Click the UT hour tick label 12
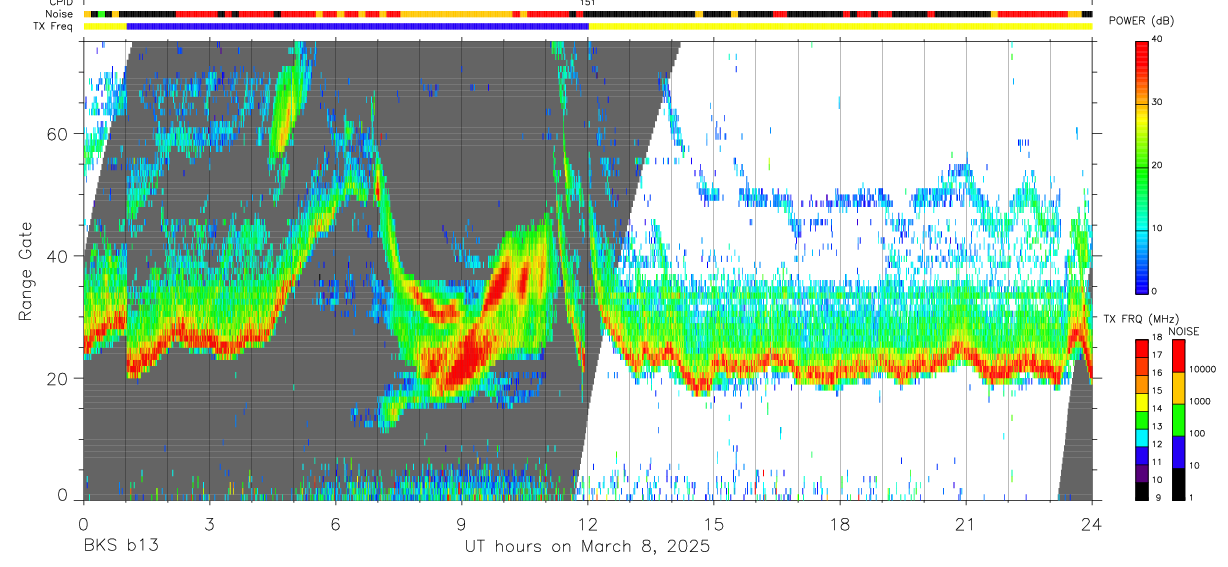 point(588,524)
